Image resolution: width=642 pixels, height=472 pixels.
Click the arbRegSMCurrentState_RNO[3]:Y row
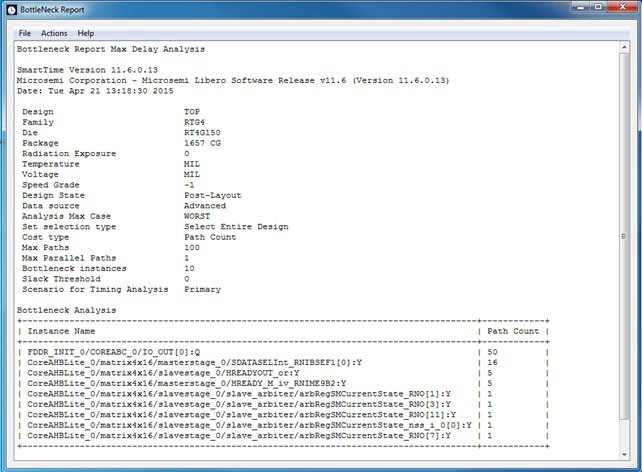click(x=283, y=404)
